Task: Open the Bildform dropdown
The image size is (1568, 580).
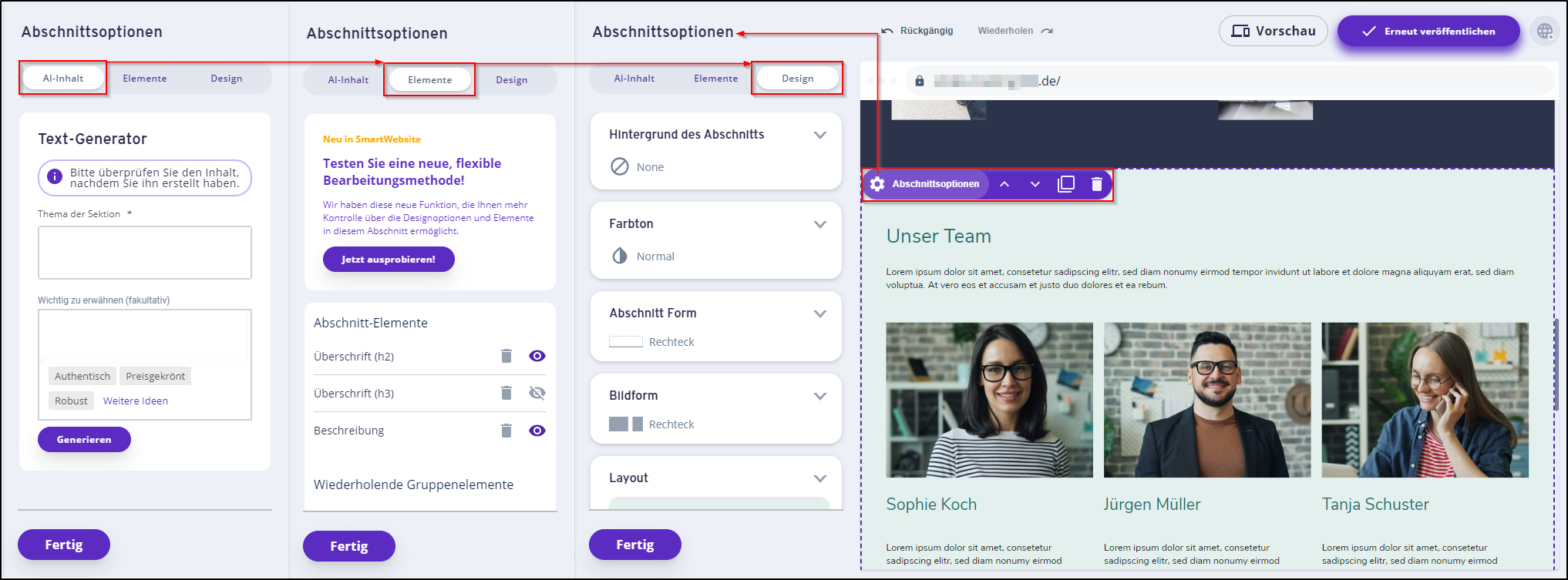Action: 819,396
